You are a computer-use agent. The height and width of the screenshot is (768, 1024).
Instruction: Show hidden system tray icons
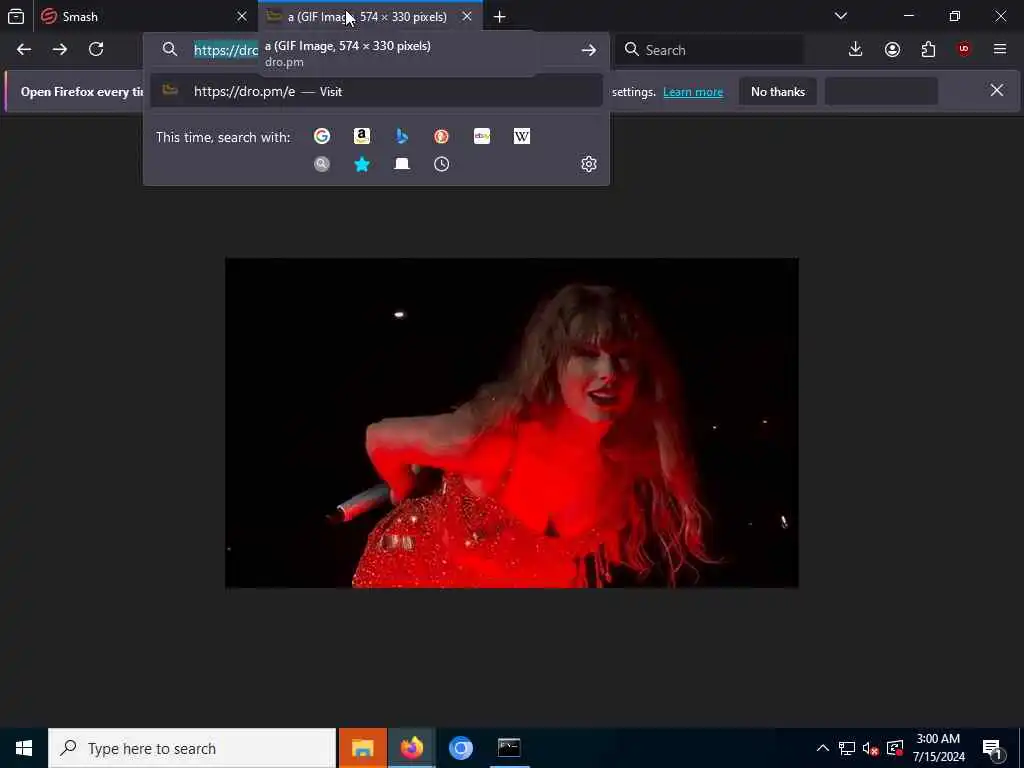tap(823, 748)
